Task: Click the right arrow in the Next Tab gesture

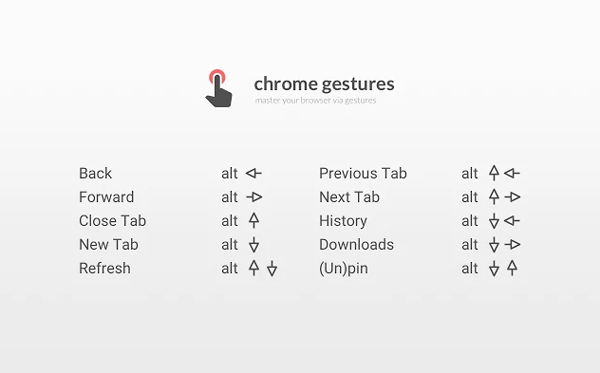Action: click(x=513, y=197)
